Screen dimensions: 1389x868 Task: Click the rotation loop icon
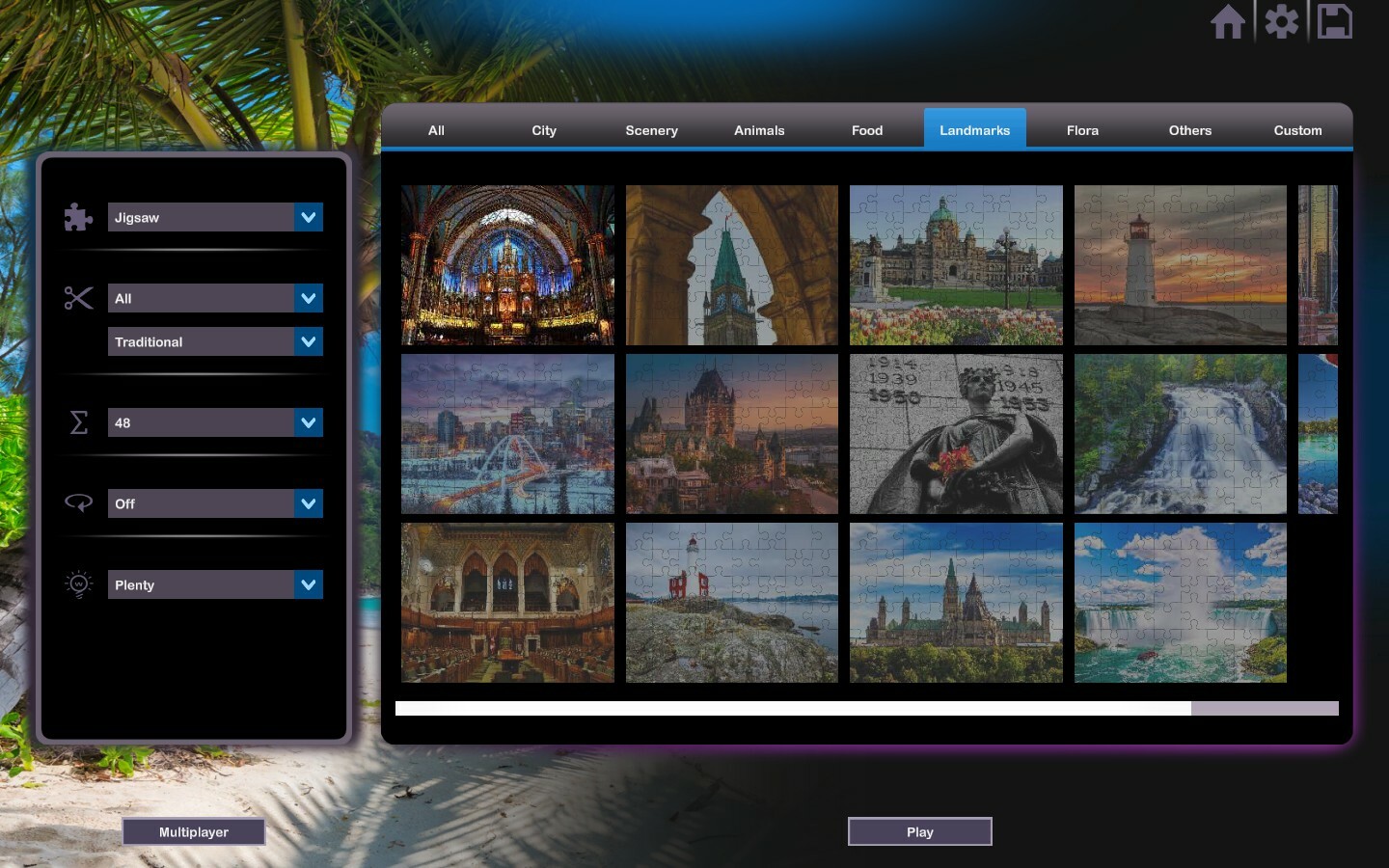coord(78,502)
